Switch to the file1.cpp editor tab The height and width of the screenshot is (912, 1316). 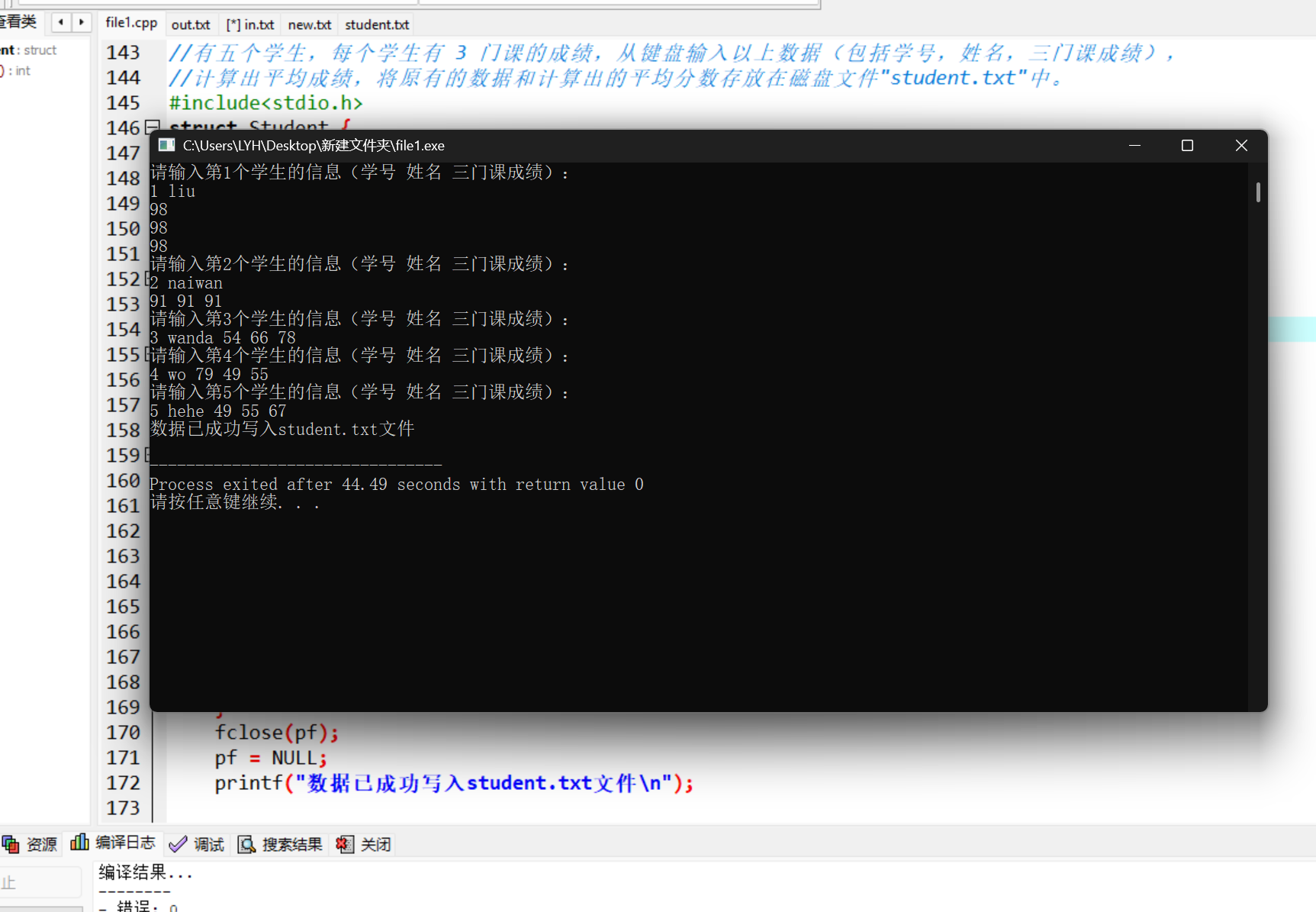click(x=131, y=23)
